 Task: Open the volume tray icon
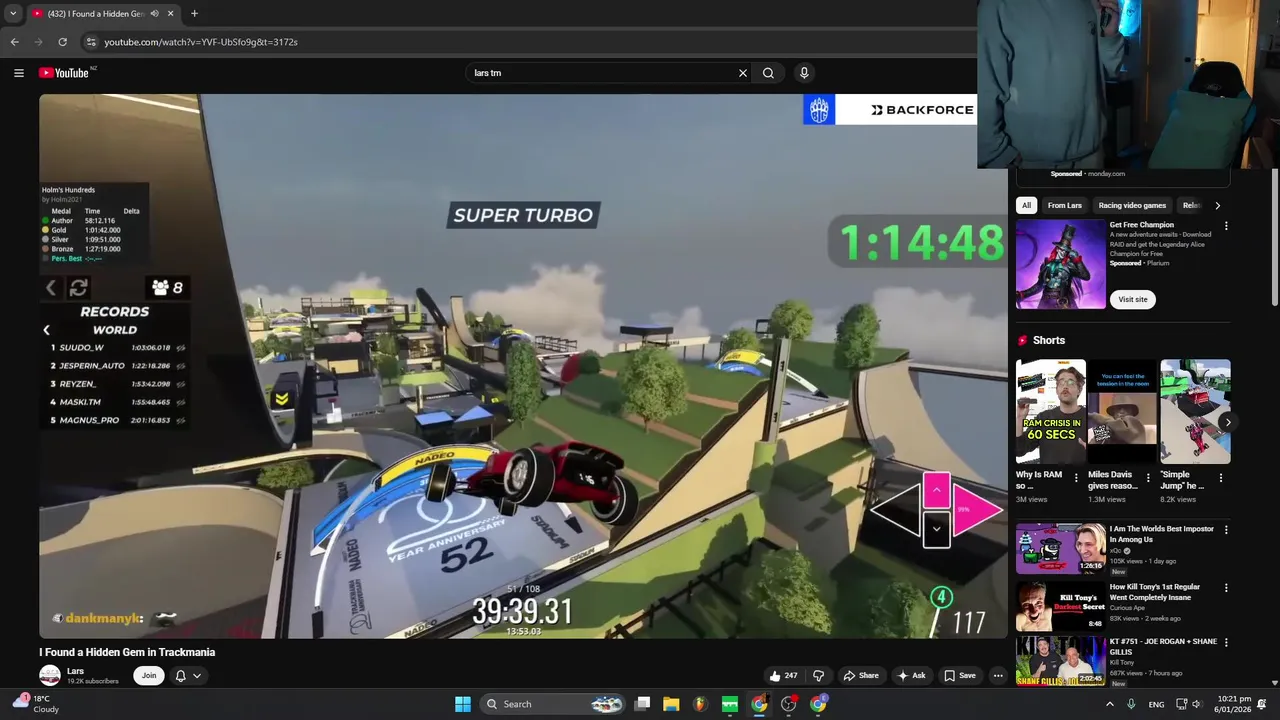click(1196, 704)
